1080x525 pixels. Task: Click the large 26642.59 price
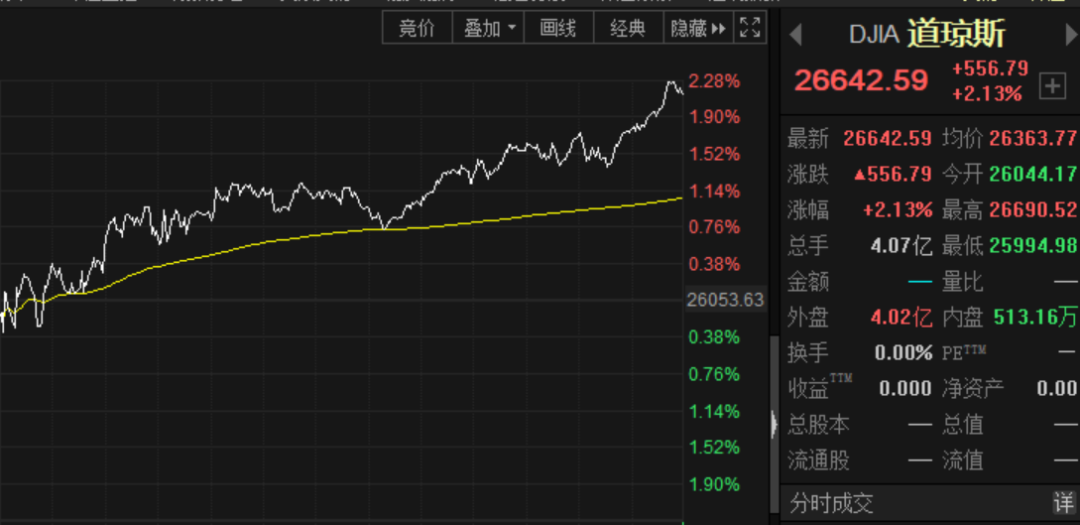click(861, 81)
